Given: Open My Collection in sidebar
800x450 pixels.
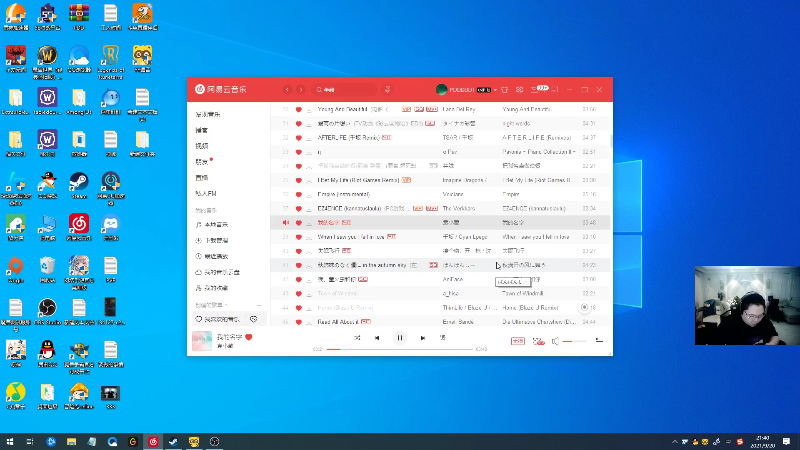Looking at the screenshot, I should point(212,288).
